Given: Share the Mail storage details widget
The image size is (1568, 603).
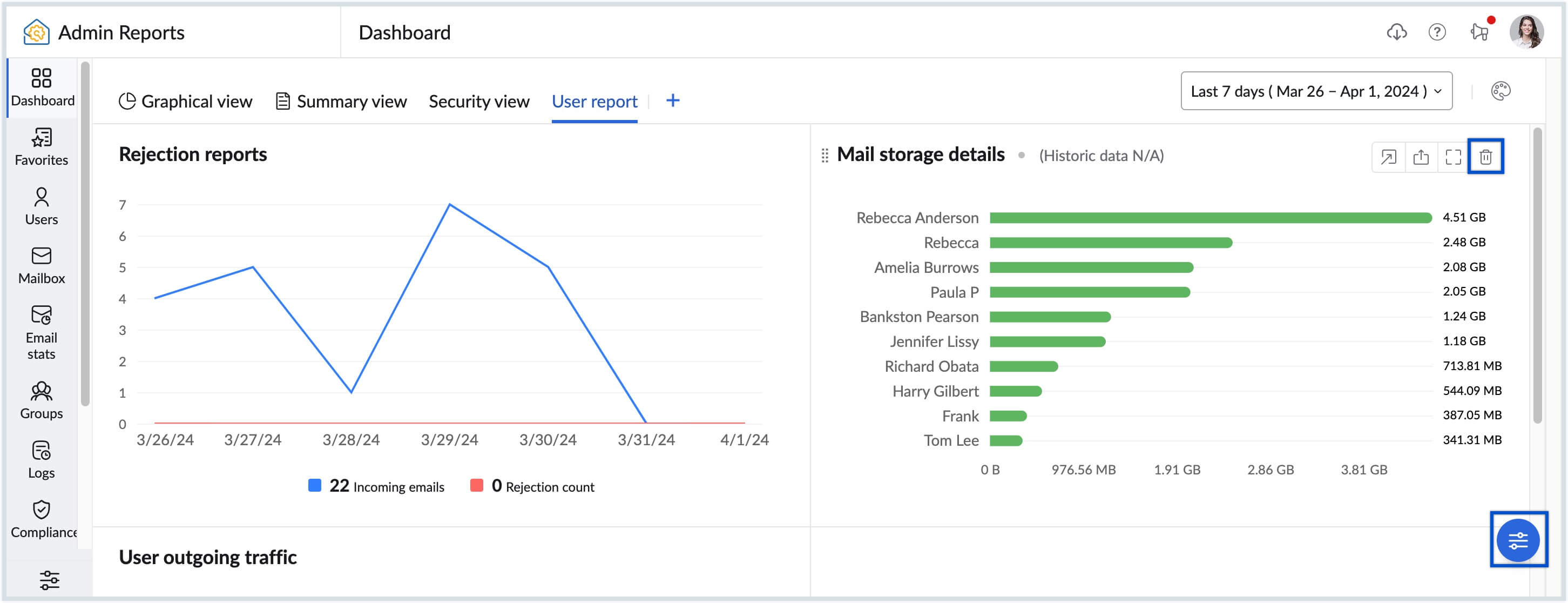Looking at the screenshot, I should (x=1421, y=157).
